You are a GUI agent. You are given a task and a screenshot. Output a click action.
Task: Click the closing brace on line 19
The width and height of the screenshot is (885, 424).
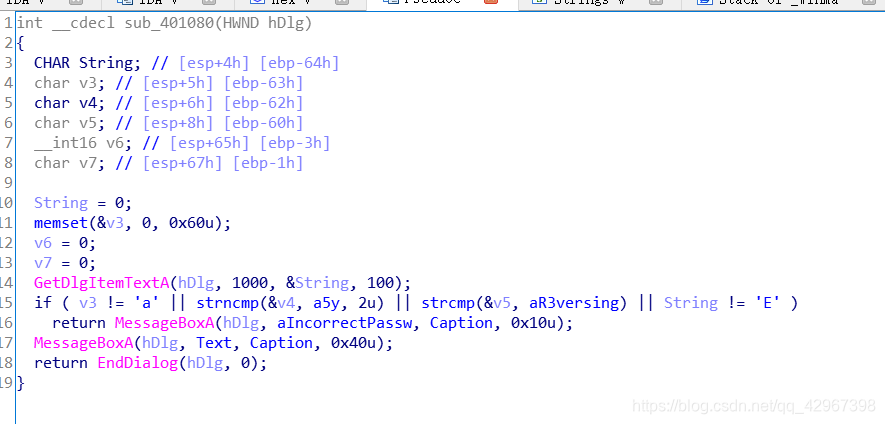coord(21,383)
